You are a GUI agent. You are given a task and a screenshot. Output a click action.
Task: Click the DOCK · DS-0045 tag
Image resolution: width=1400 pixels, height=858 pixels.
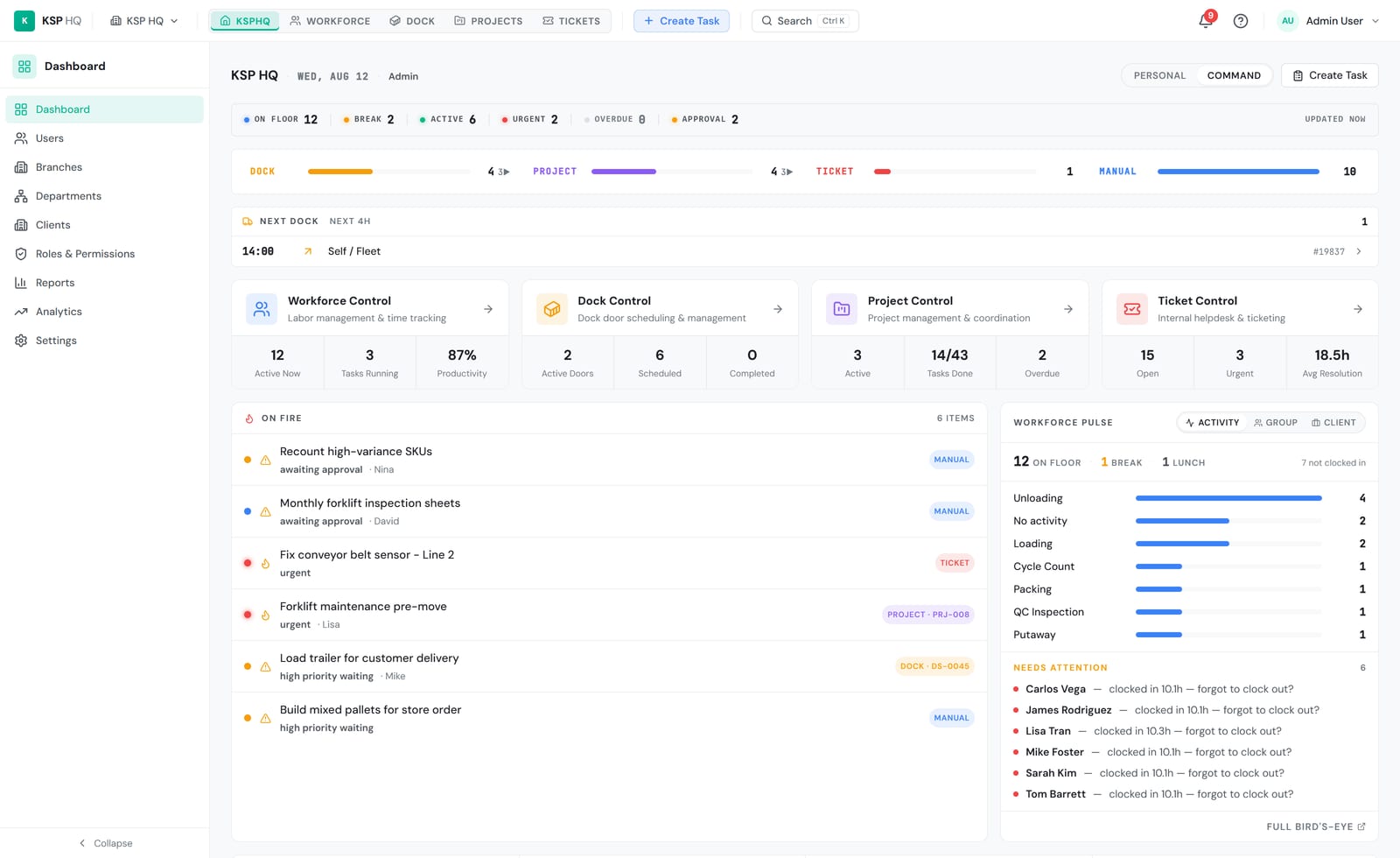click(934, 666)
